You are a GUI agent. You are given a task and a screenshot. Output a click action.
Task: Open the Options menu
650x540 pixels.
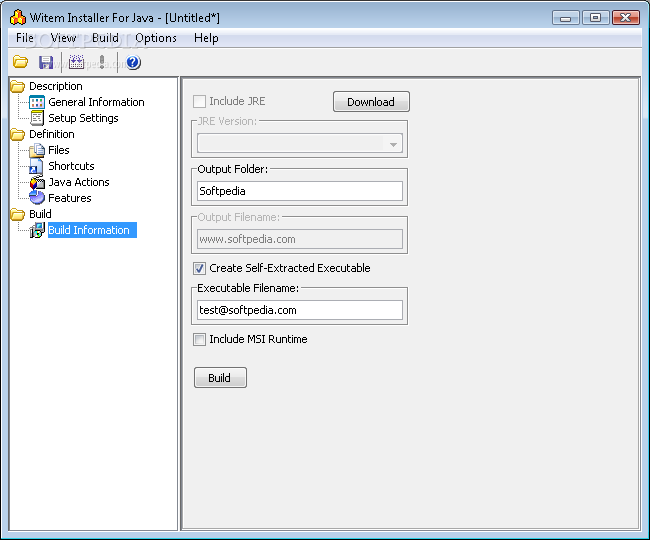(156, 38)
